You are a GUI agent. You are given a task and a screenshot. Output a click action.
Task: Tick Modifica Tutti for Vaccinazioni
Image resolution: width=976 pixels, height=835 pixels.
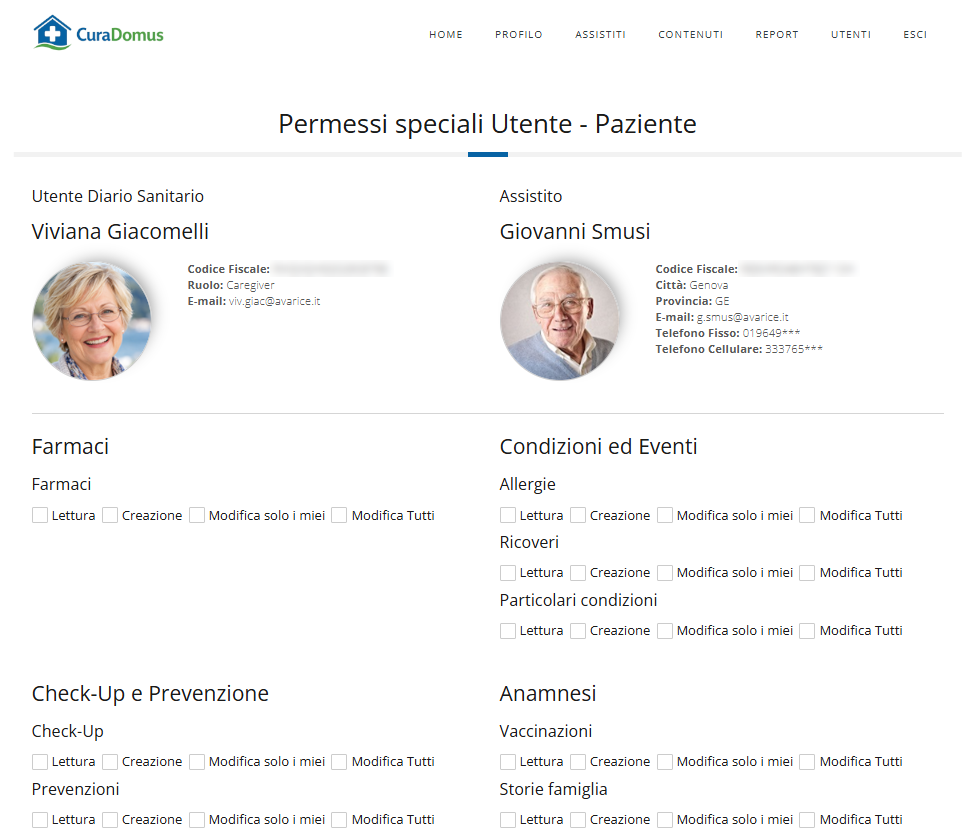pyautogui.click(x=807, y=762)
